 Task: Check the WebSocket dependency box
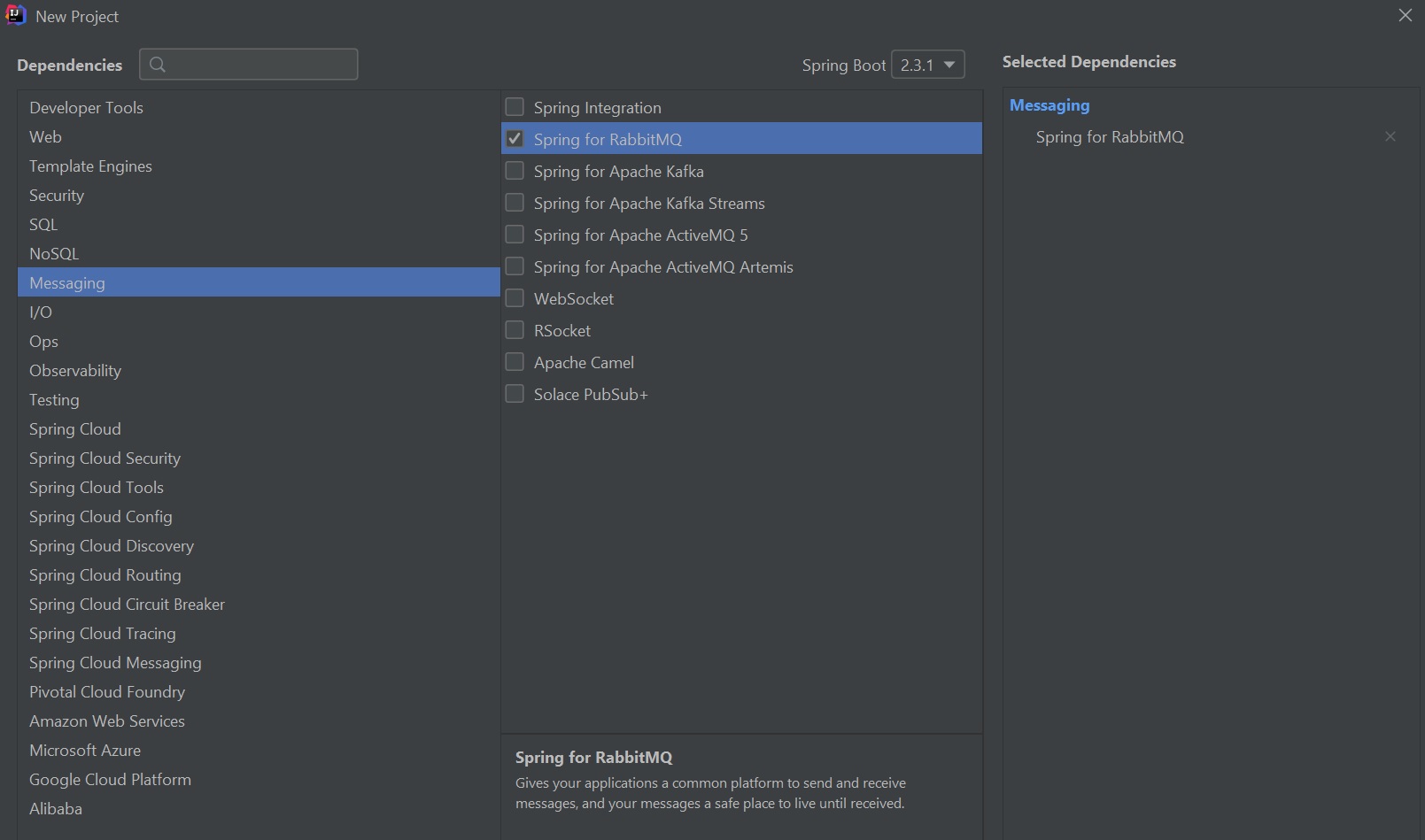click(x=515, y=298)
